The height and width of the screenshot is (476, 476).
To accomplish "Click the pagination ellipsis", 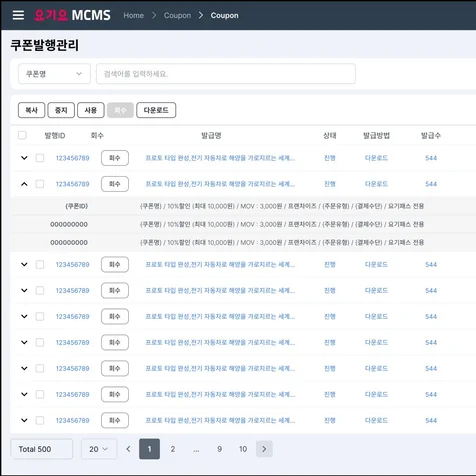I will coord(196,450).
